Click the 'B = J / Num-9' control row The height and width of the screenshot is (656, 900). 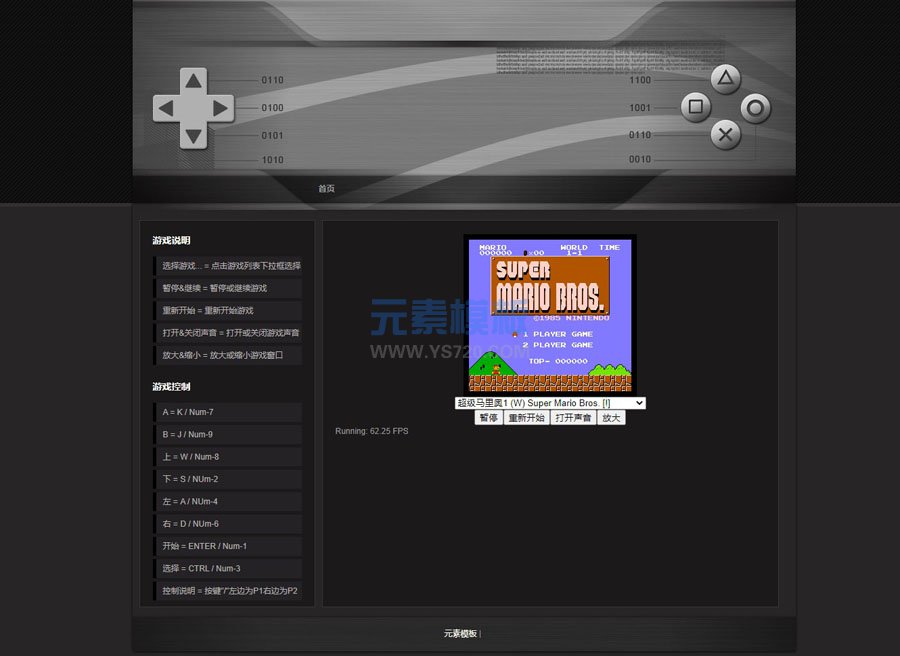(228, 434)
